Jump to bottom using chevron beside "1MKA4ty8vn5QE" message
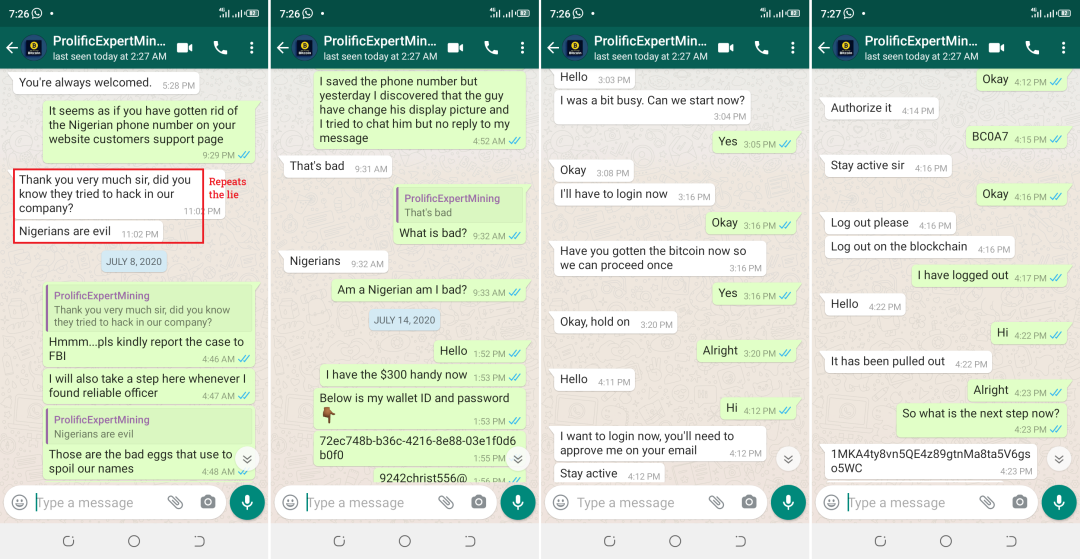Viewport: 1080px width, 559px height. pos(1059,458)
